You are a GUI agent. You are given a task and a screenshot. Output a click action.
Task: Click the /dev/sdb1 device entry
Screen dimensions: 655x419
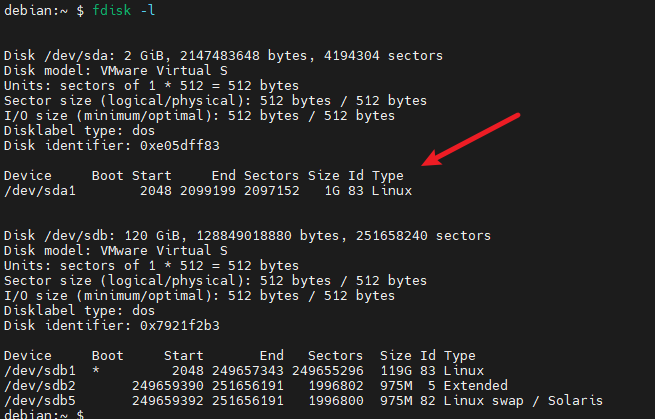tap(37, 370)
